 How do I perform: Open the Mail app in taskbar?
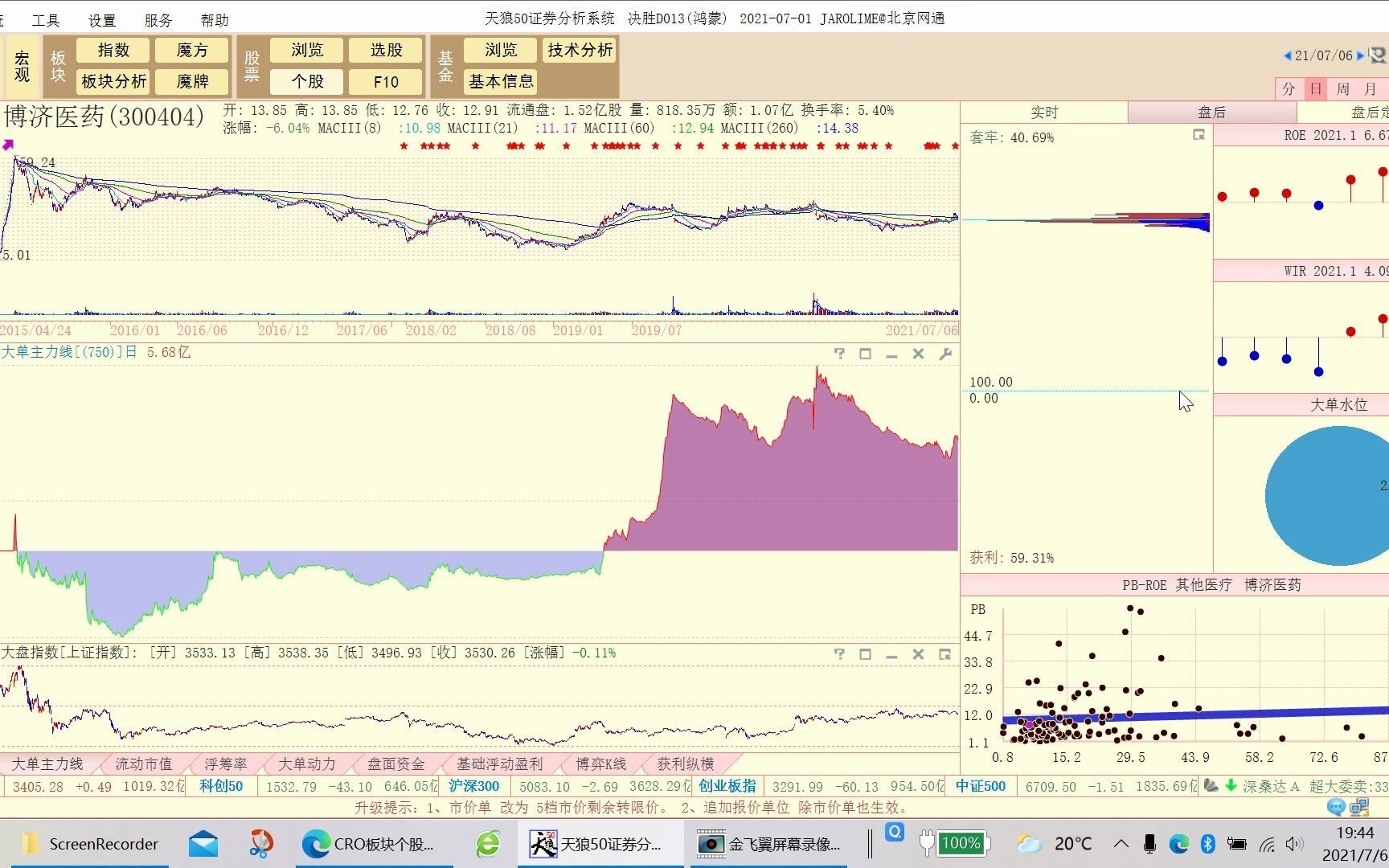coord(203,844)
